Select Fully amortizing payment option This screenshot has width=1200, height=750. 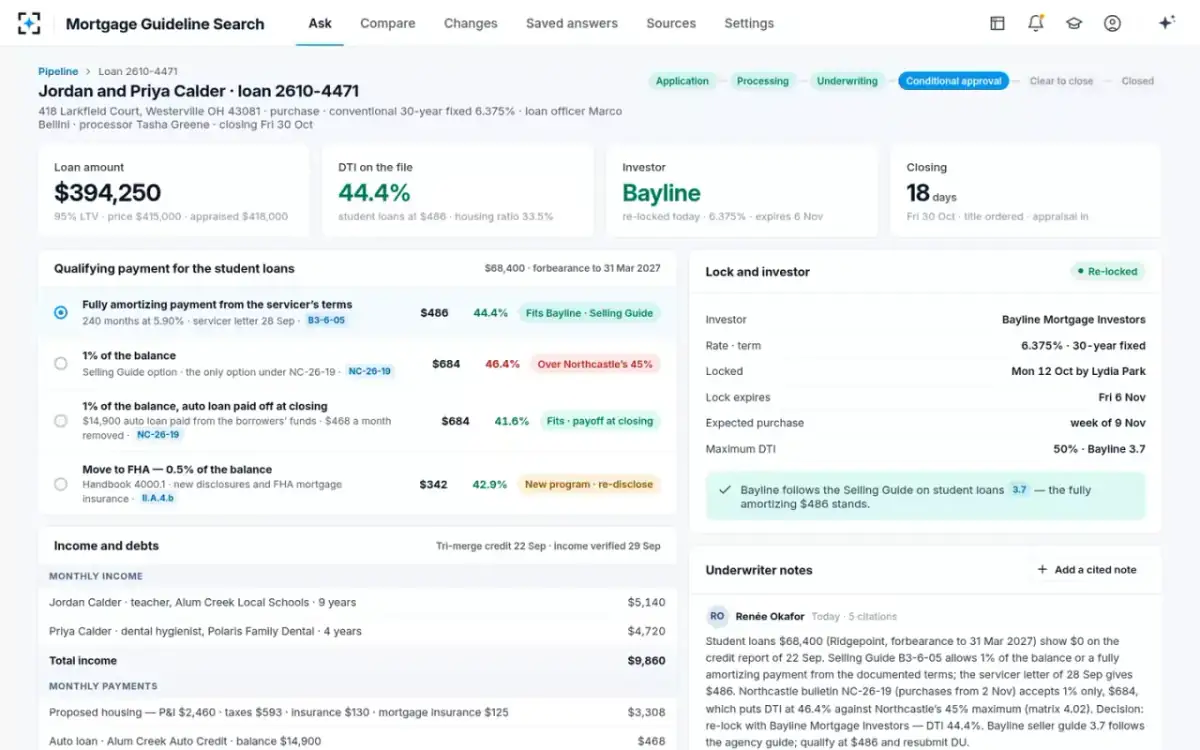[61, 313]
